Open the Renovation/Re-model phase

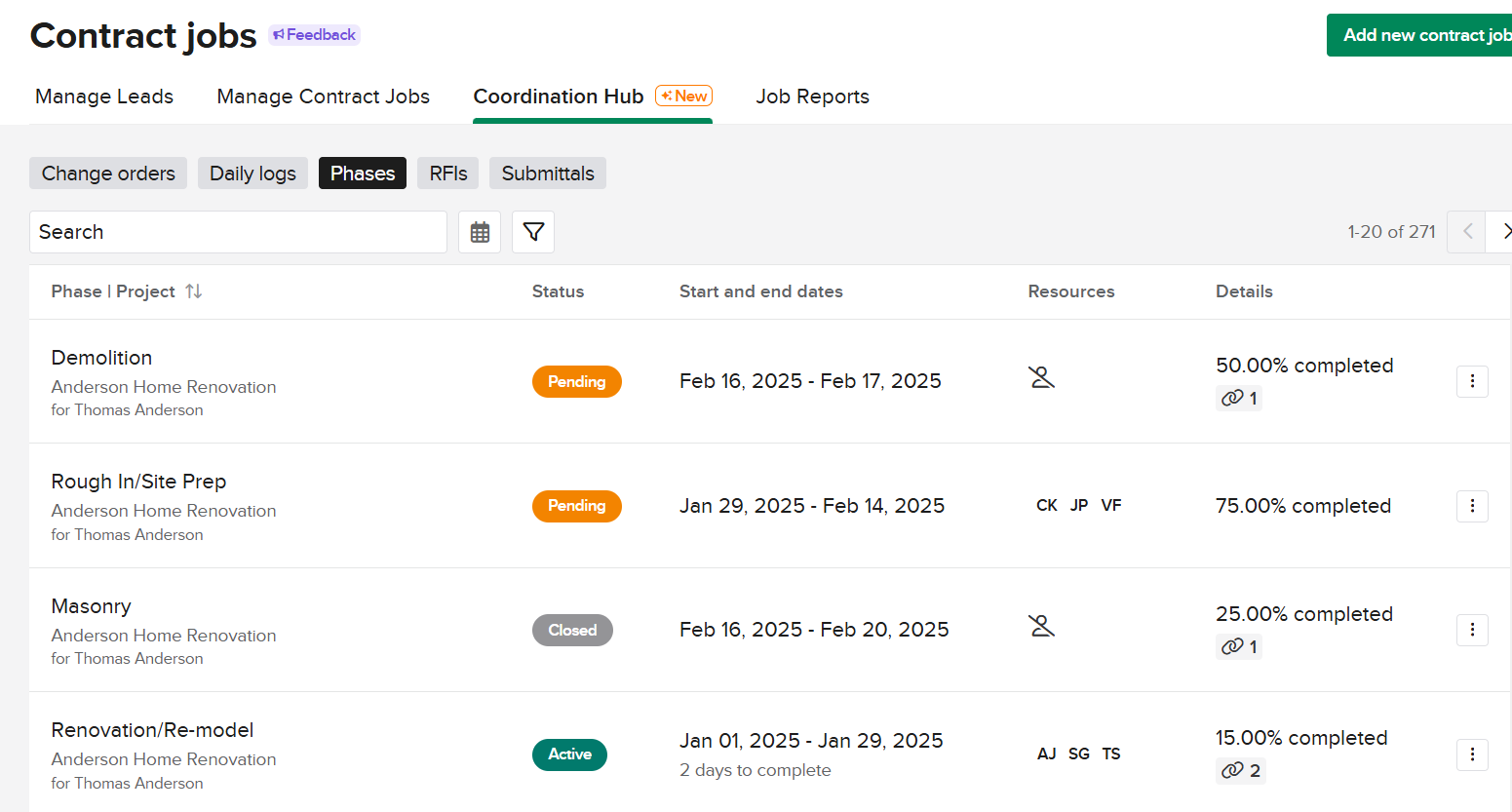(x=152, y=730)
